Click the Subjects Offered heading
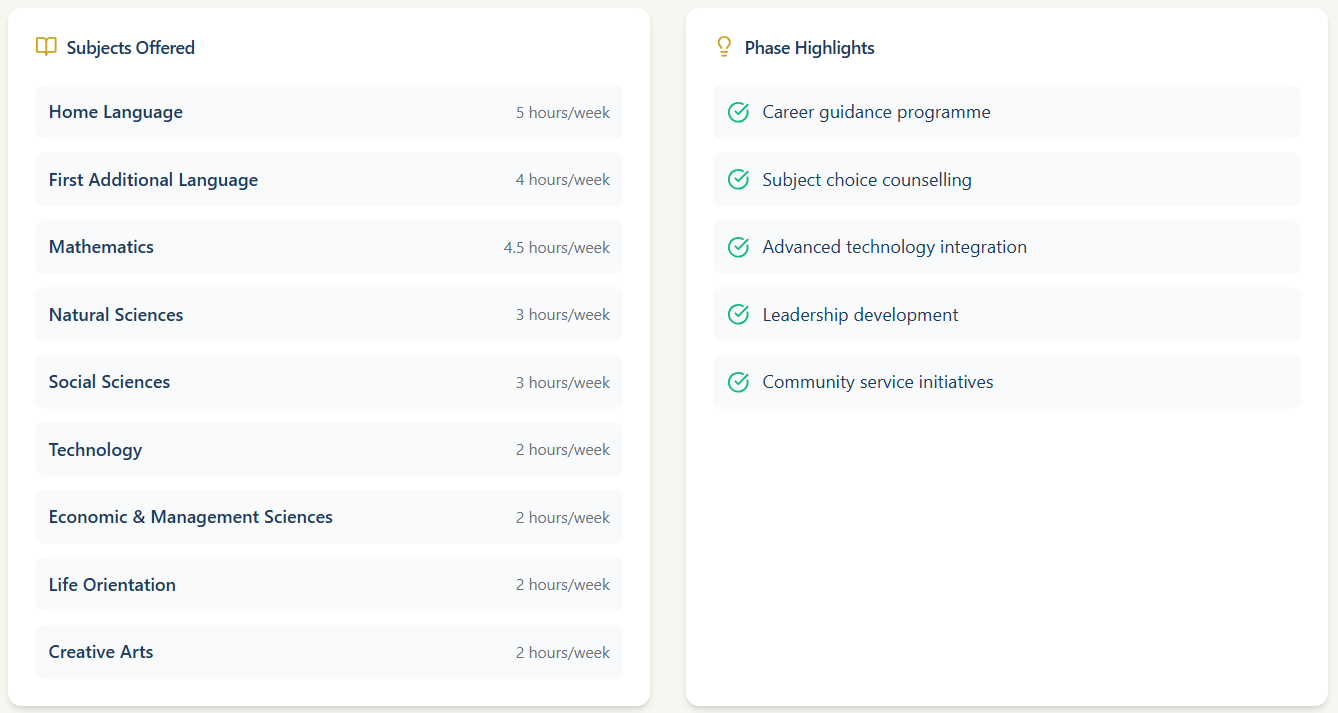The width and height of the screenshot is (1338, 713). [130, 48]
